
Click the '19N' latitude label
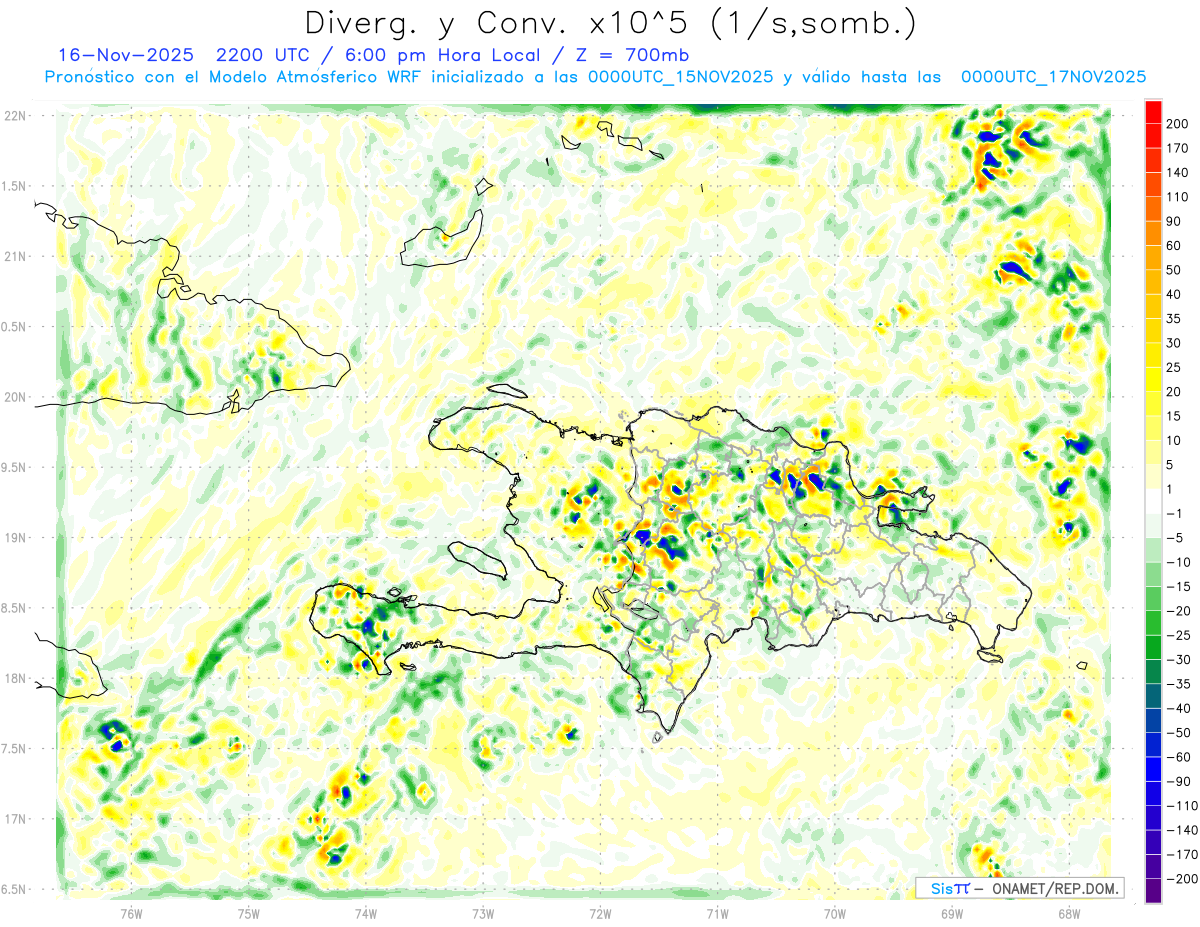pyautogui.click(x=15, y=538)
